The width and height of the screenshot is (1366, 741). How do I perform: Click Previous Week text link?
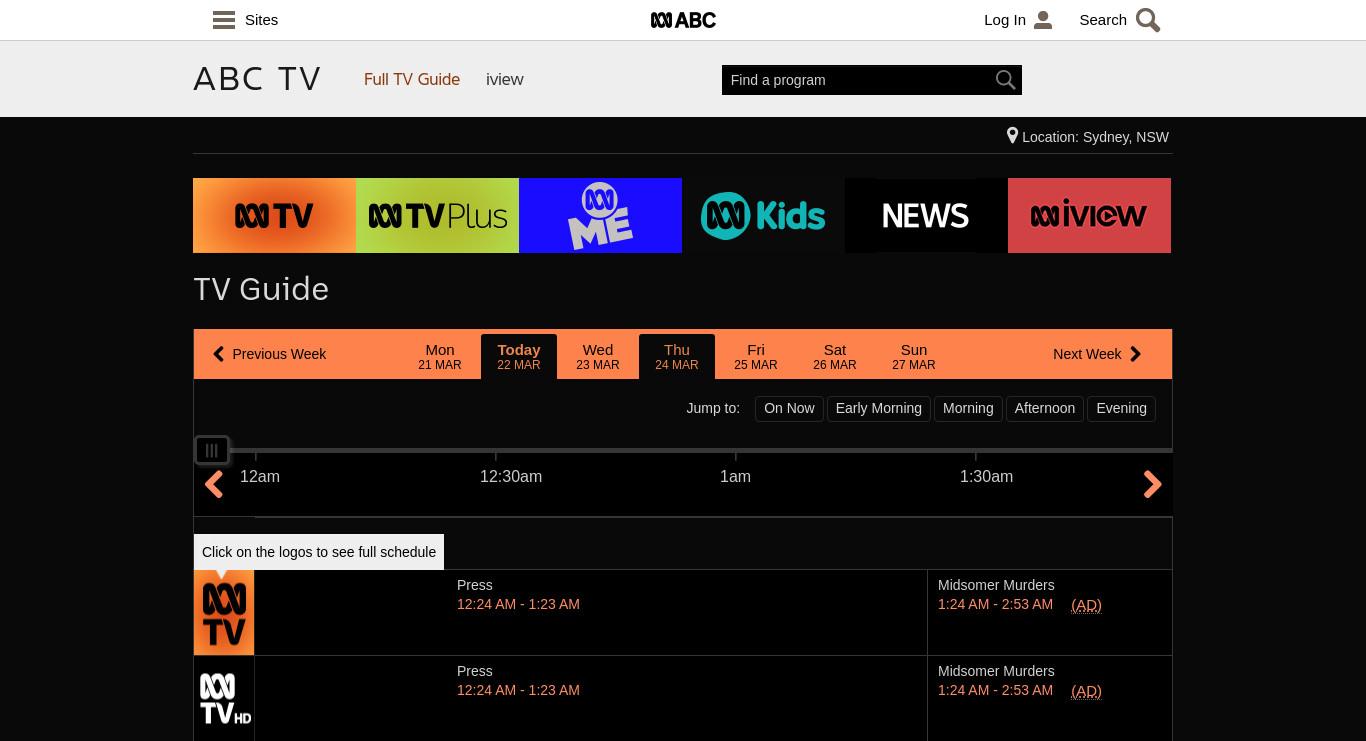tap(279, 354)
